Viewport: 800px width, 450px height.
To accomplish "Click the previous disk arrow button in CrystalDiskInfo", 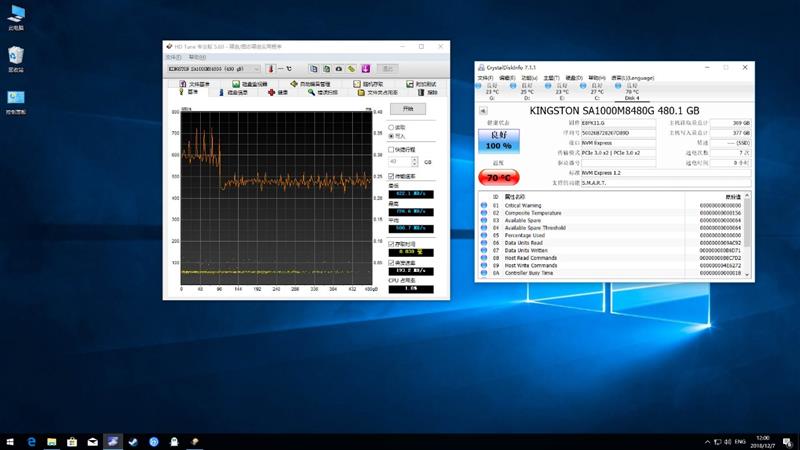I will click(x=483, y=110).
